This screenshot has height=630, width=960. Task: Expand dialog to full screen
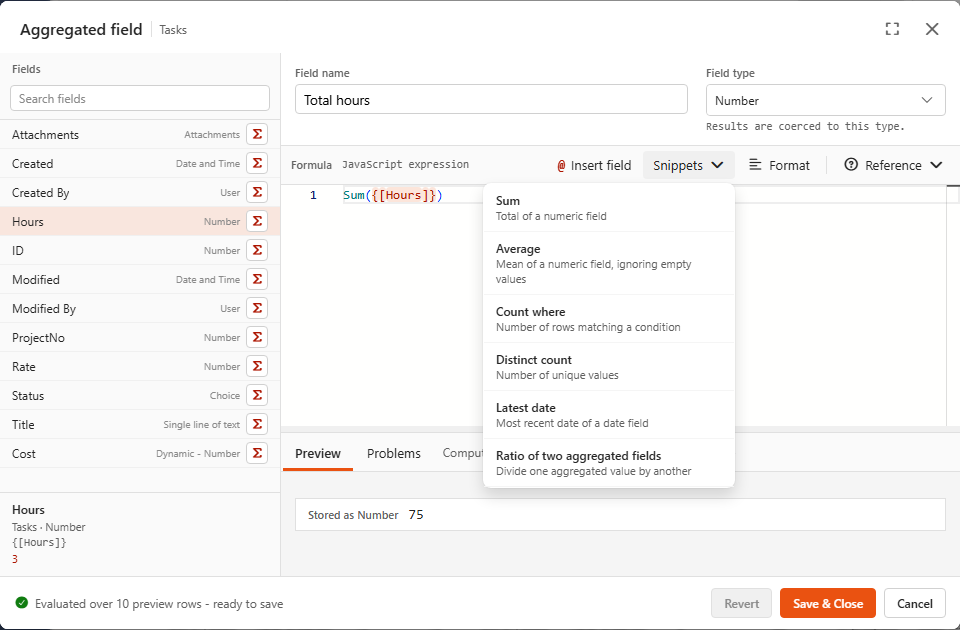pyautogui.click(x=892, y=29)
